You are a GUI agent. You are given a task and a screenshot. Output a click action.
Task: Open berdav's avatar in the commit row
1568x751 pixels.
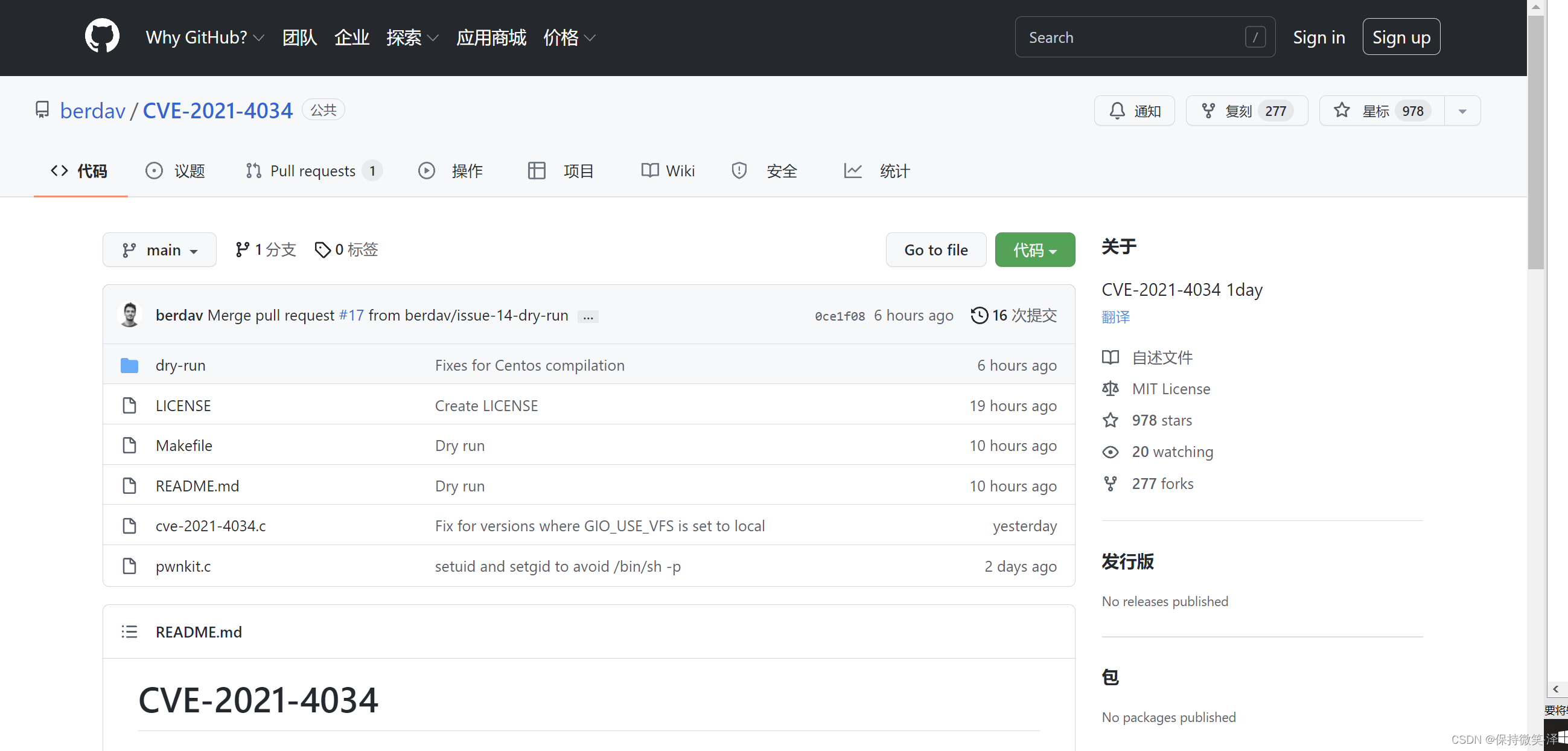point(130,315)
